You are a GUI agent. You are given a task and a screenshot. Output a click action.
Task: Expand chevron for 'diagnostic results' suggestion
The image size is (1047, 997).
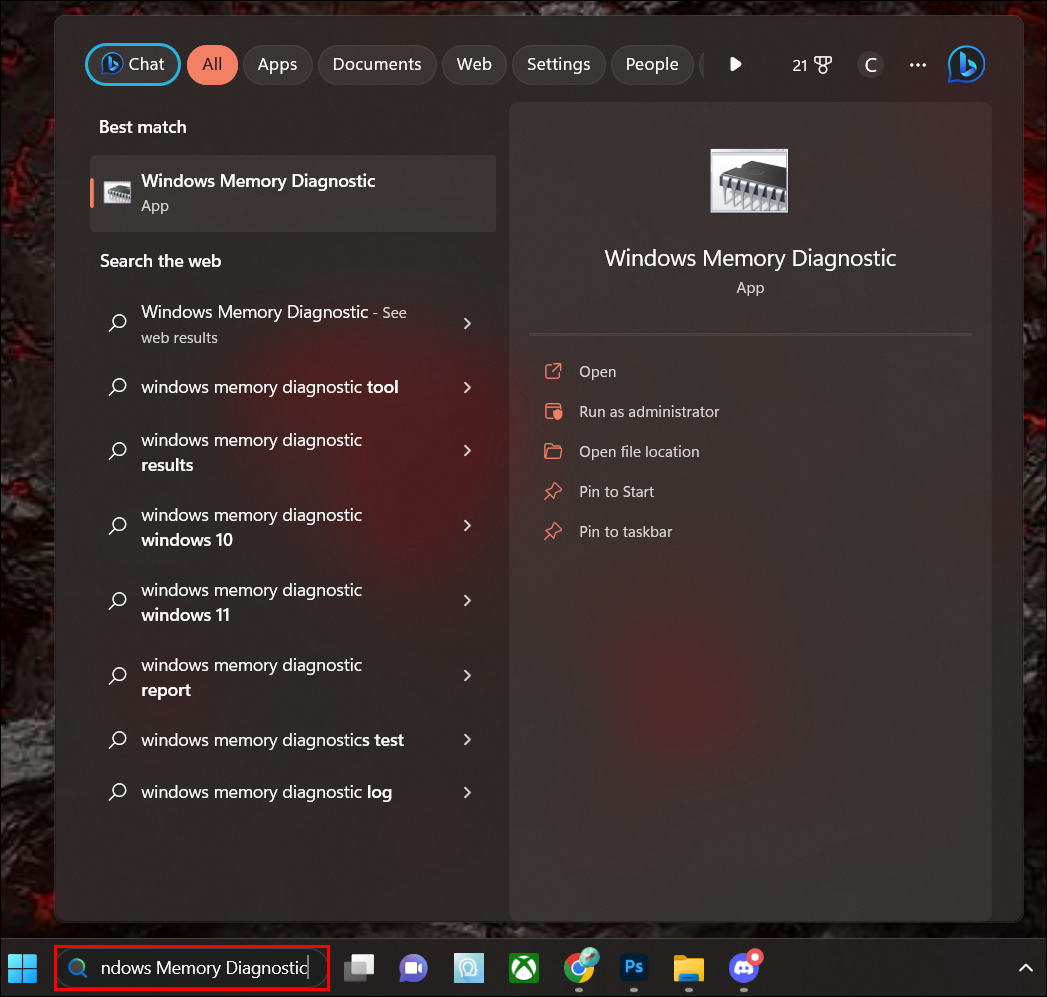(467, 451)
